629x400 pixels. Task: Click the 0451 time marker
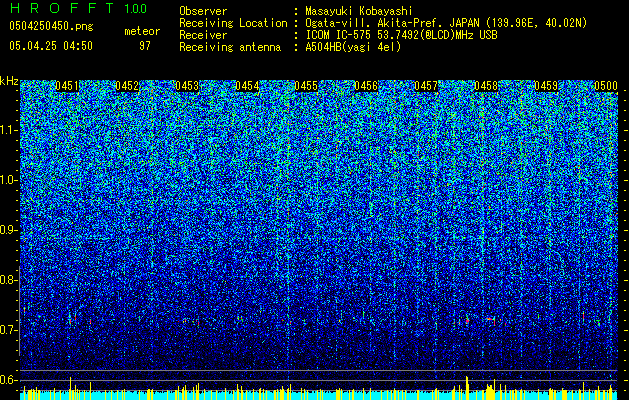(67, 86)
